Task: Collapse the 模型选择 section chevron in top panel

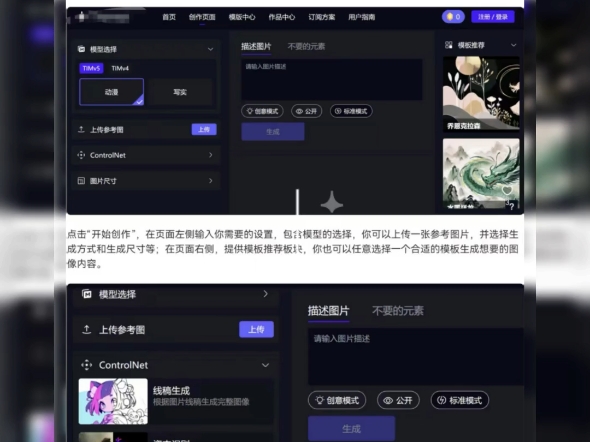Action: click(x=210, y=49)
